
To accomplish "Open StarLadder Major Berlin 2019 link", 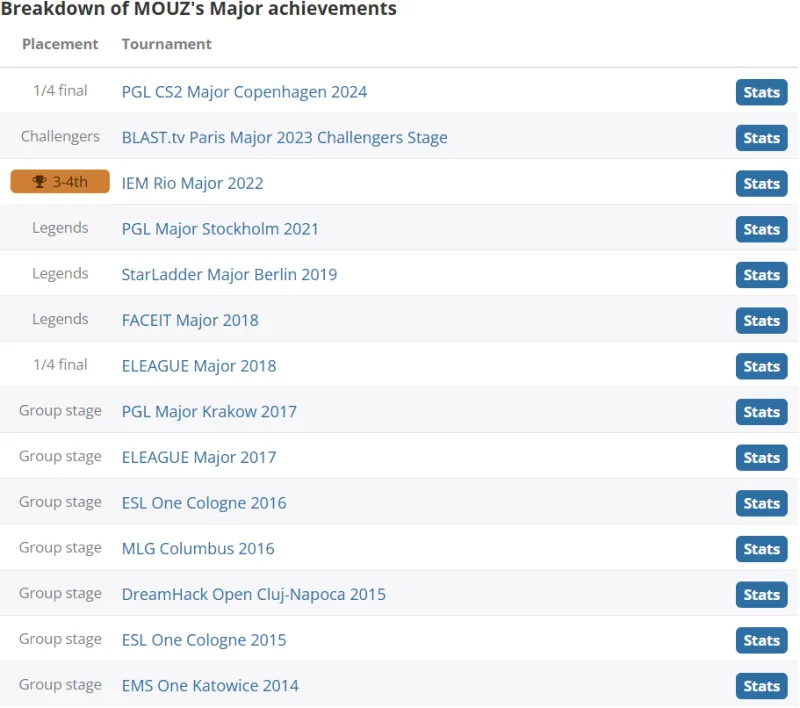I will click(x=229, y=274).
